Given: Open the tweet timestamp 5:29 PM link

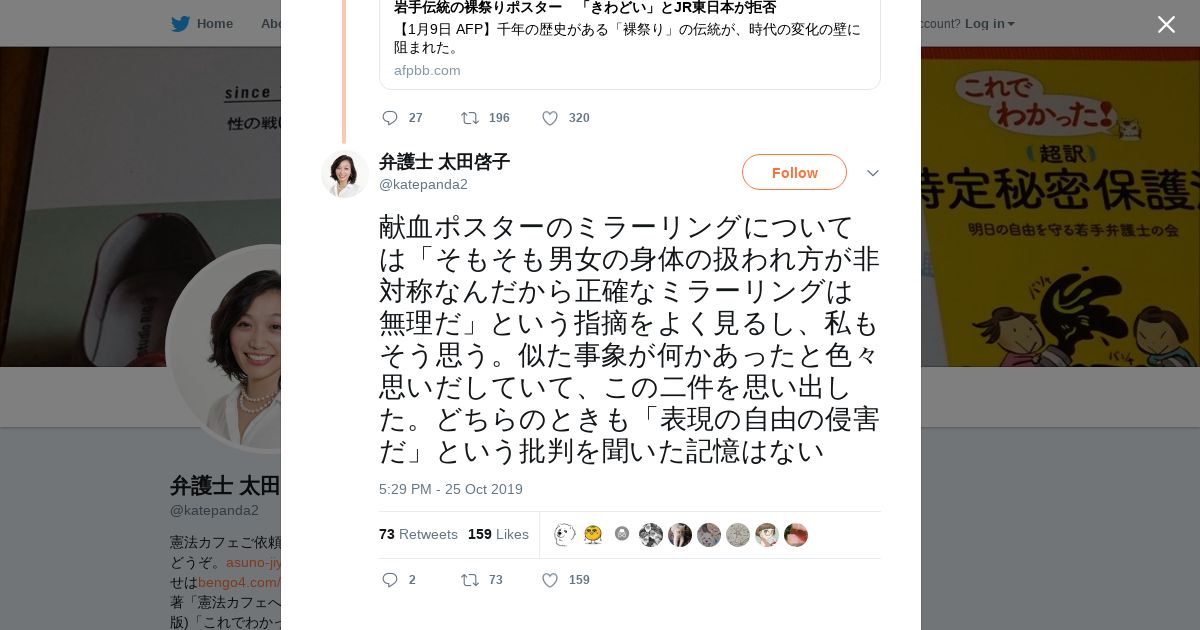Looking at the screenshot, I should click(x=450, y=489).
